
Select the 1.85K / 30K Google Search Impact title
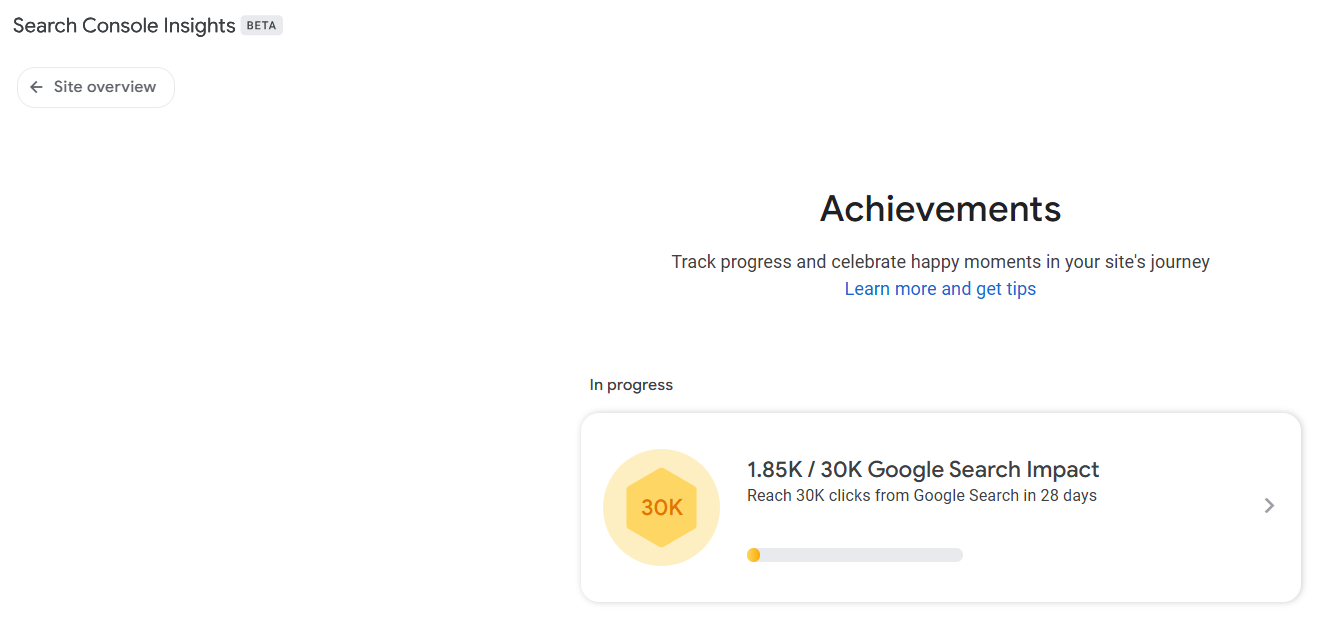(x=922, y=468)
